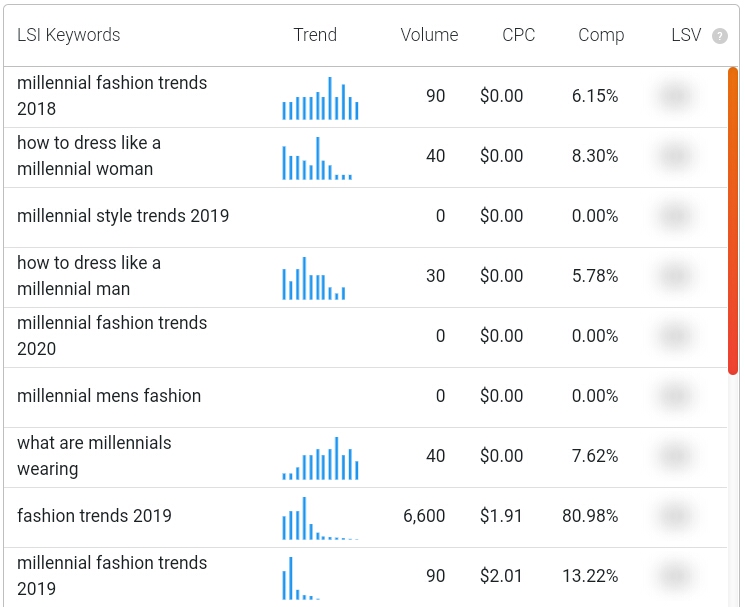The image size is (745, 607).
Task: Sort by the CPC column header
Action: 518,35
